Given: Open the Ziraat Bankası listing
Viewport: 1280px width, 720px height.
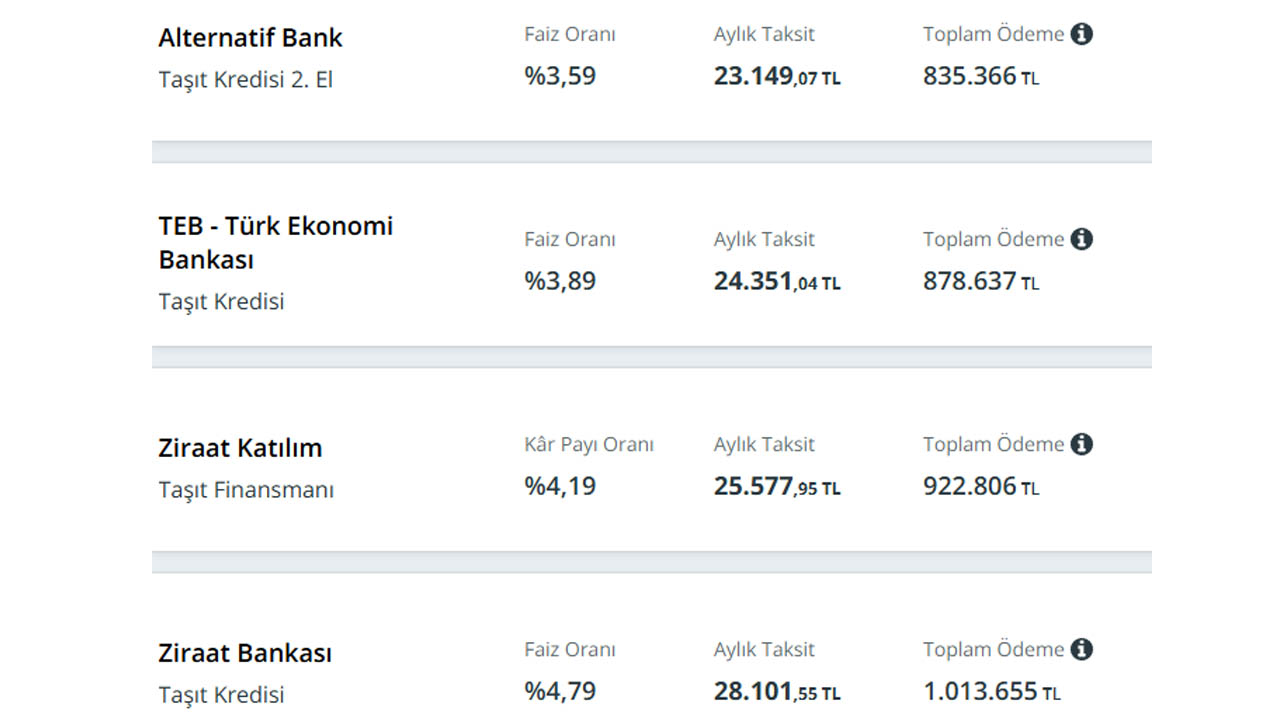Looking at the screenshot, I should pos(245,653).
